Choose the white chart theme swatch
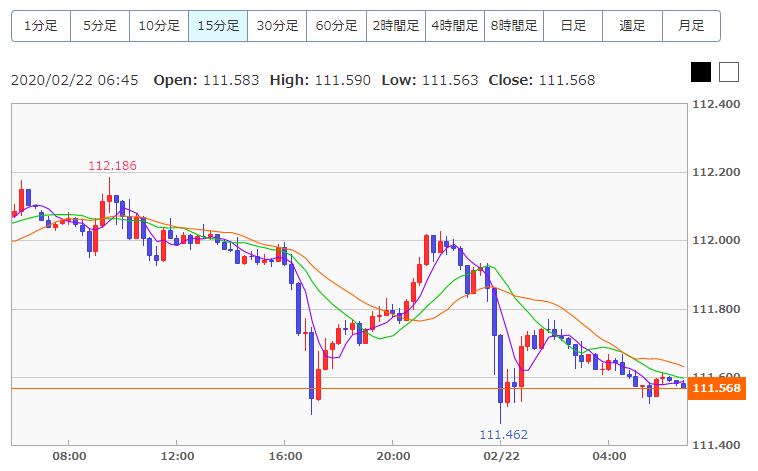Viewport: 758px width, 471px height. tap(729, 72)
